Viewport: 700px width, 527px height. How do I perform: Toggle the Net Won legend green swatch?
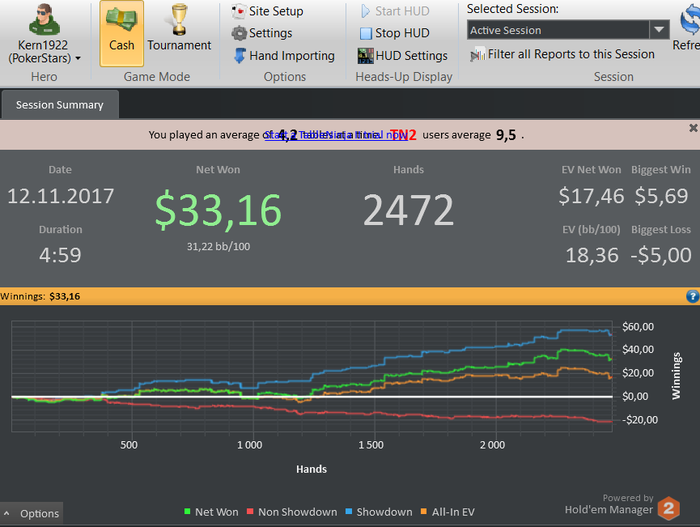coord(187,511)
